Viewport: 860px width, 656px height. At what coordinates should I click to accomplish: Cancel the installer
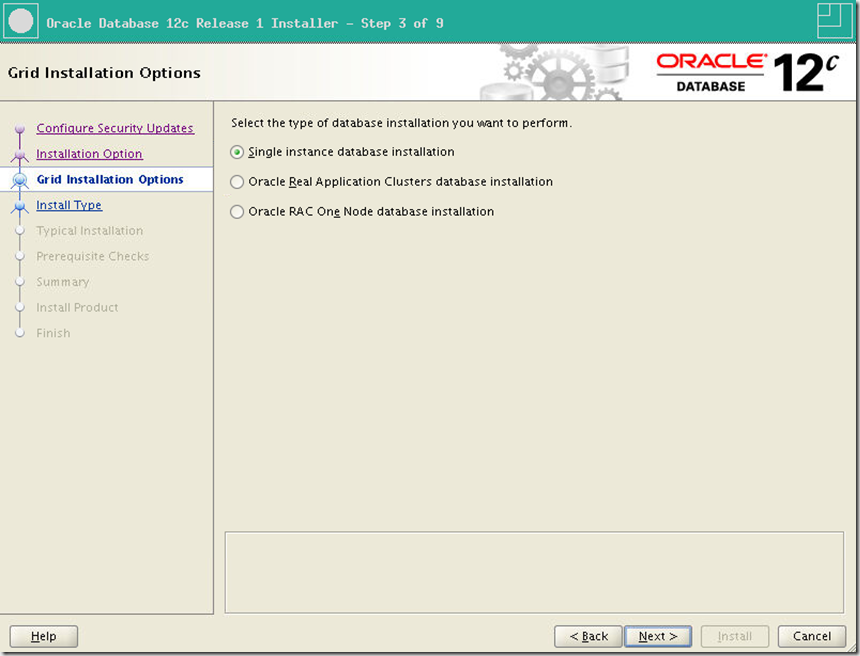pyautogui.click(x=812, y=636)
